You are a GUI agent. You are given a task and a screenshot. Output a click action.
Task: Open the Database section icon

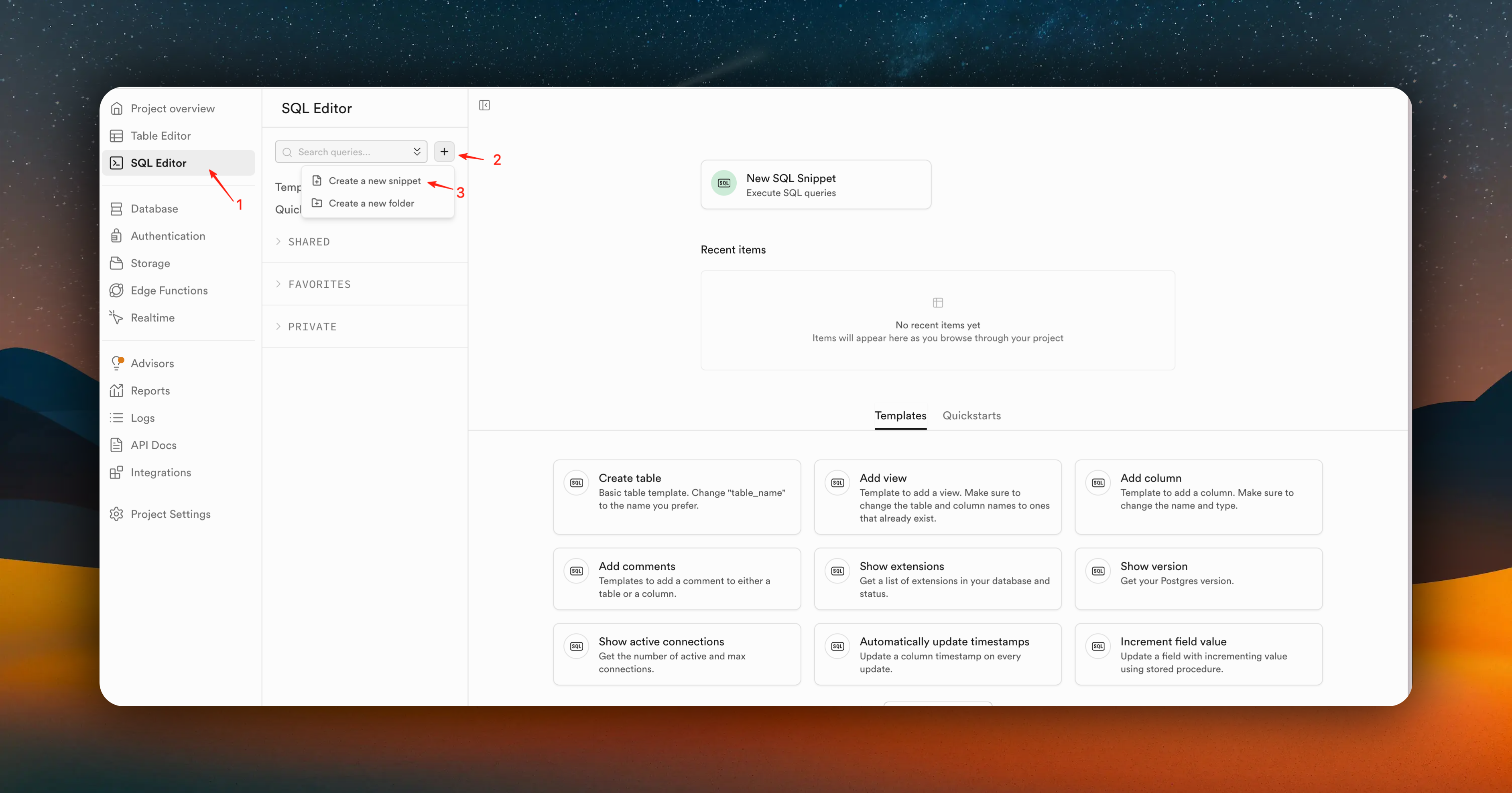click(x=116, y=208)
